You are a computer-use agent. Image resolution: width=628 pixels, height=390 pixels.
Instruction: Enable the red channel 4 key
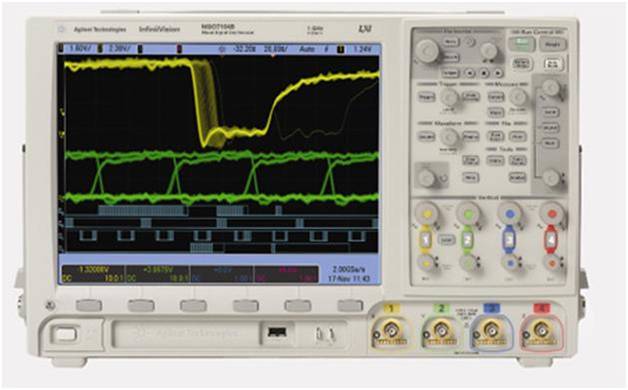tap(552, 240)
